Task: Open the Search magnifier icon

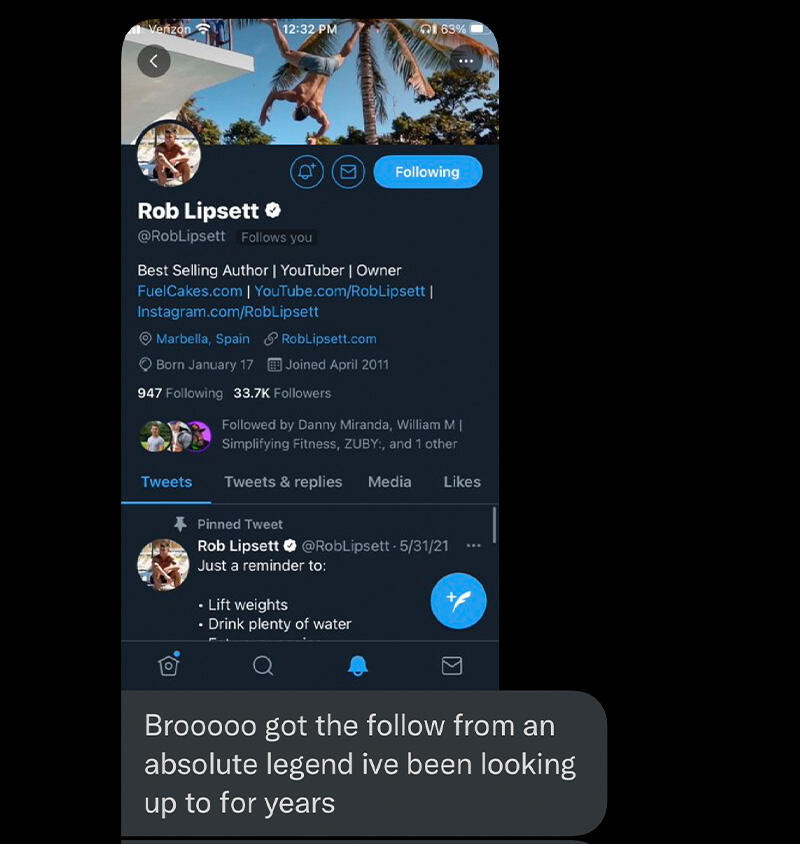Action: pyautogui.click(x=263, y=666)
